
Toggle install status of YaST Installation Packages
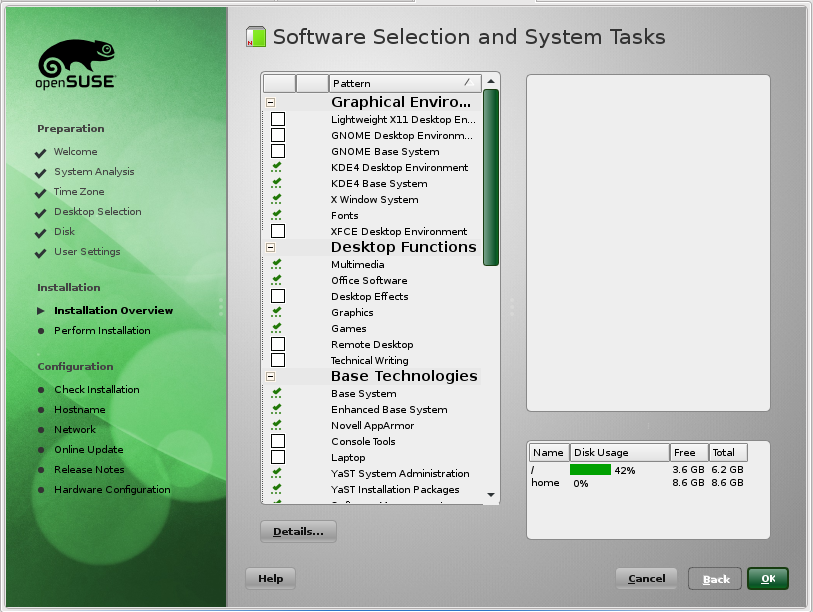point(277,489)
